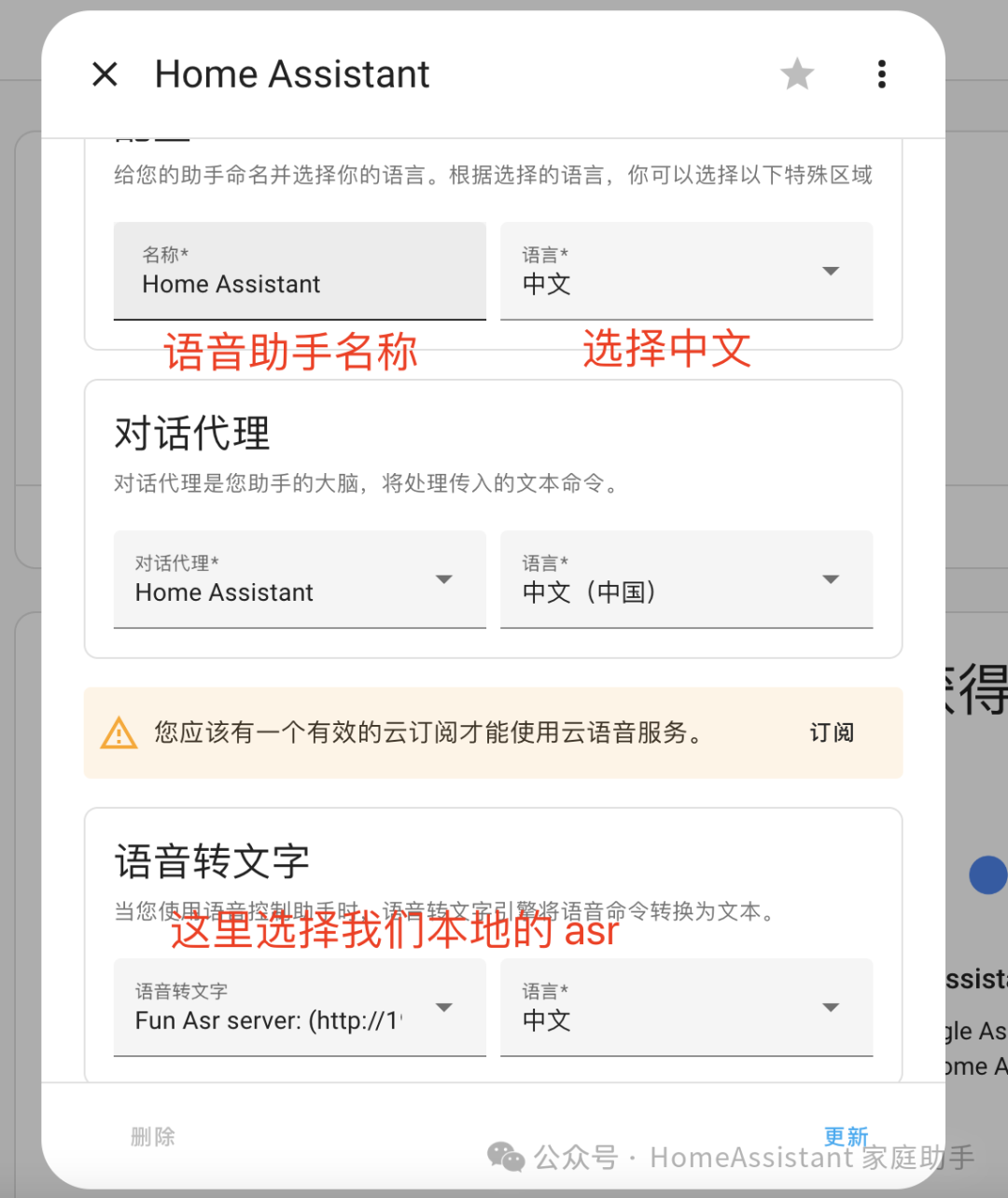Viewport: 1008px width, 1198px height.
Task: Click the 删除 delete button
Action: pos(153,1136)
